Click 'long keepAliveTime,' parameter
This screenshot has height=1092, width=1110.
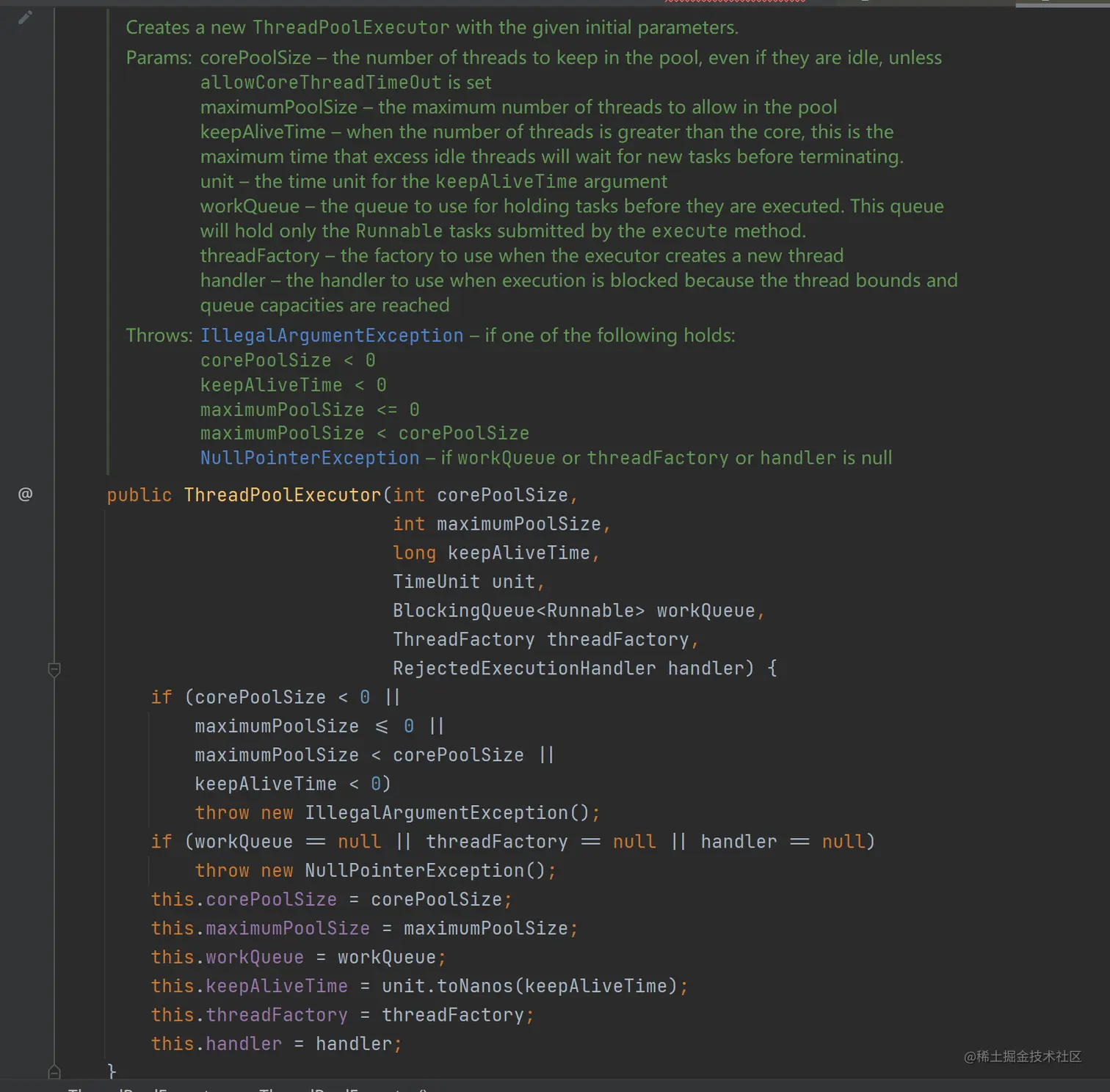pyautogui.click(x=496, y=553)
